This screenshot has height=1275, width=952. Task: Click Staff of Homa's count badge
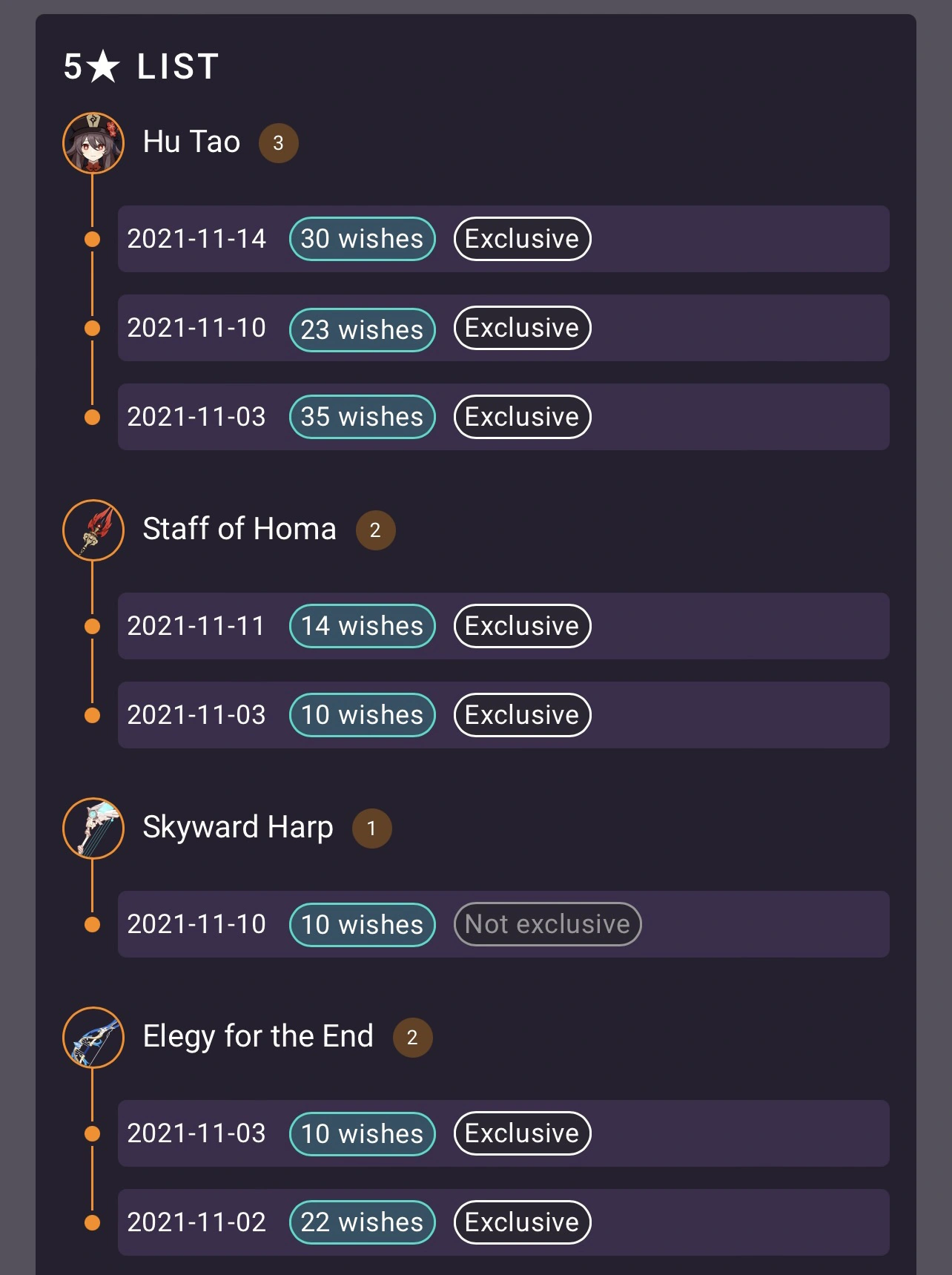(x=375, y=530)
